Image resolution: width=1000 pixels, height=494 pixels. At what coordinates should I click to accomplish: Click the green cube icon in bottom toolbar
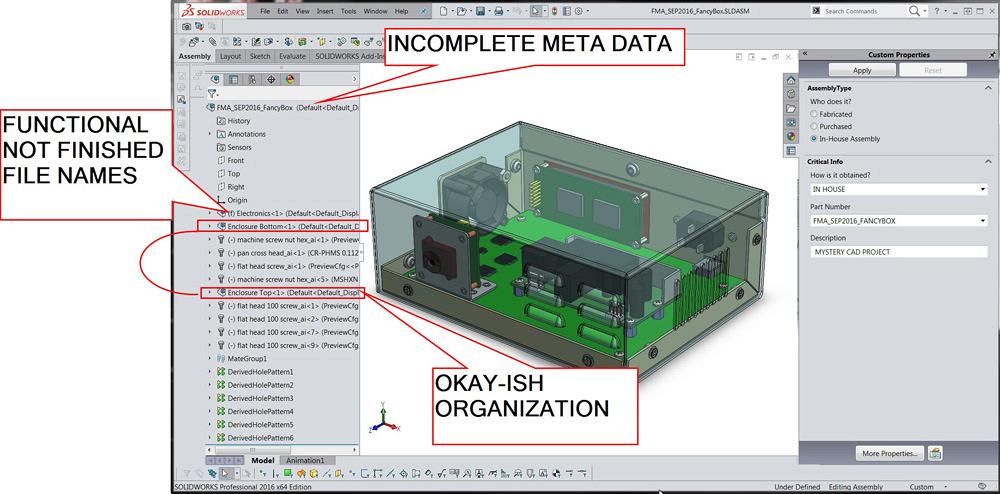(288, 473)
